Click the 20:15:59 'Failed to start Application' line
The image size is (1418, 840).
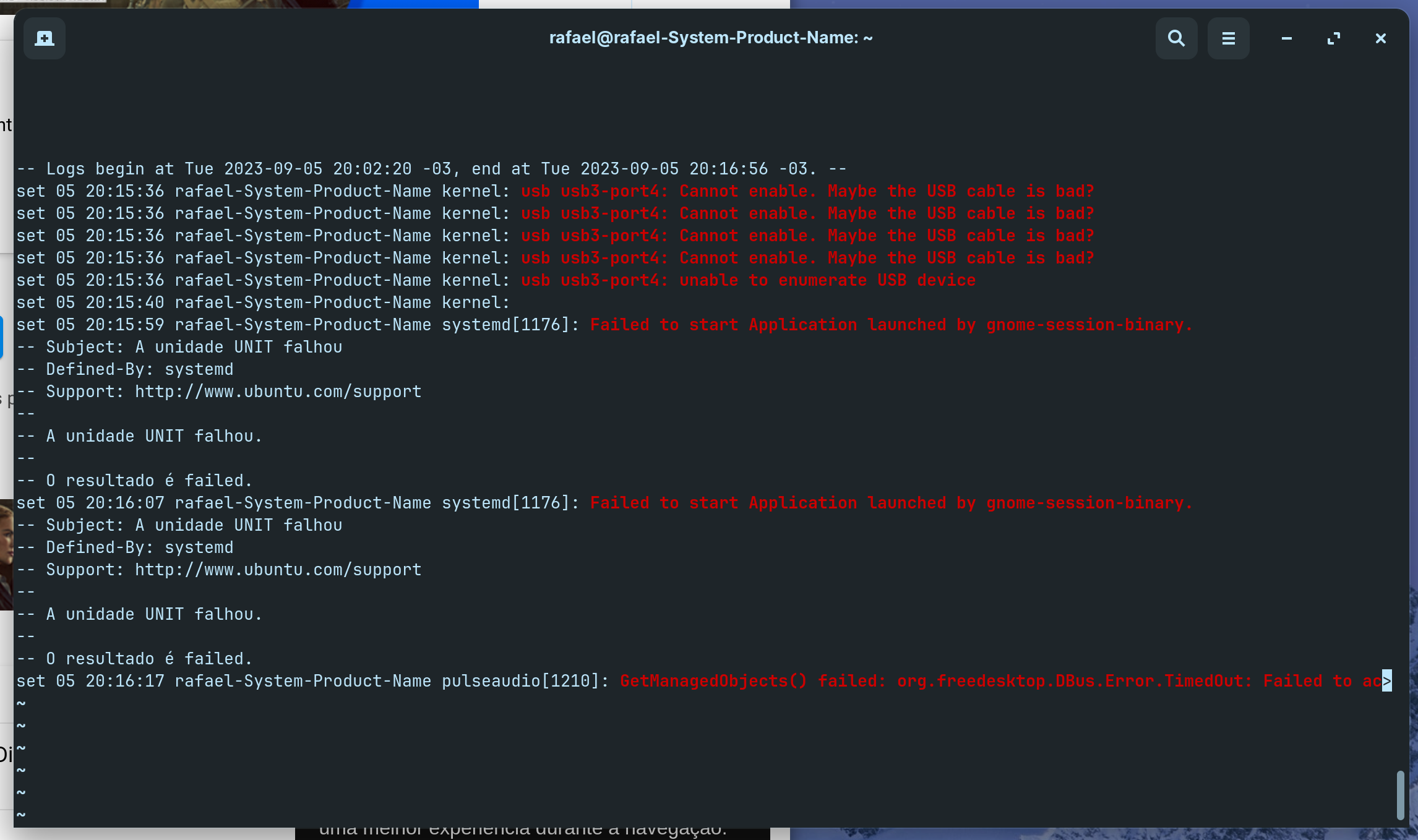(x=604, y=325)
